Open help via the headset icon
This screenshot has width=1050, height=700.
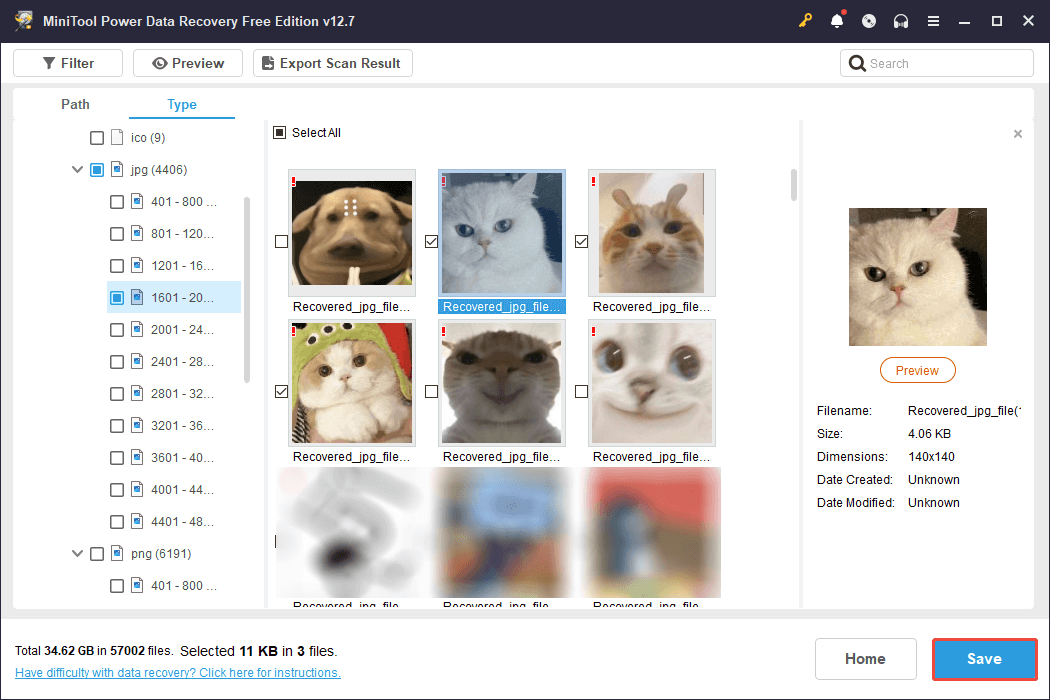(901, 20)
